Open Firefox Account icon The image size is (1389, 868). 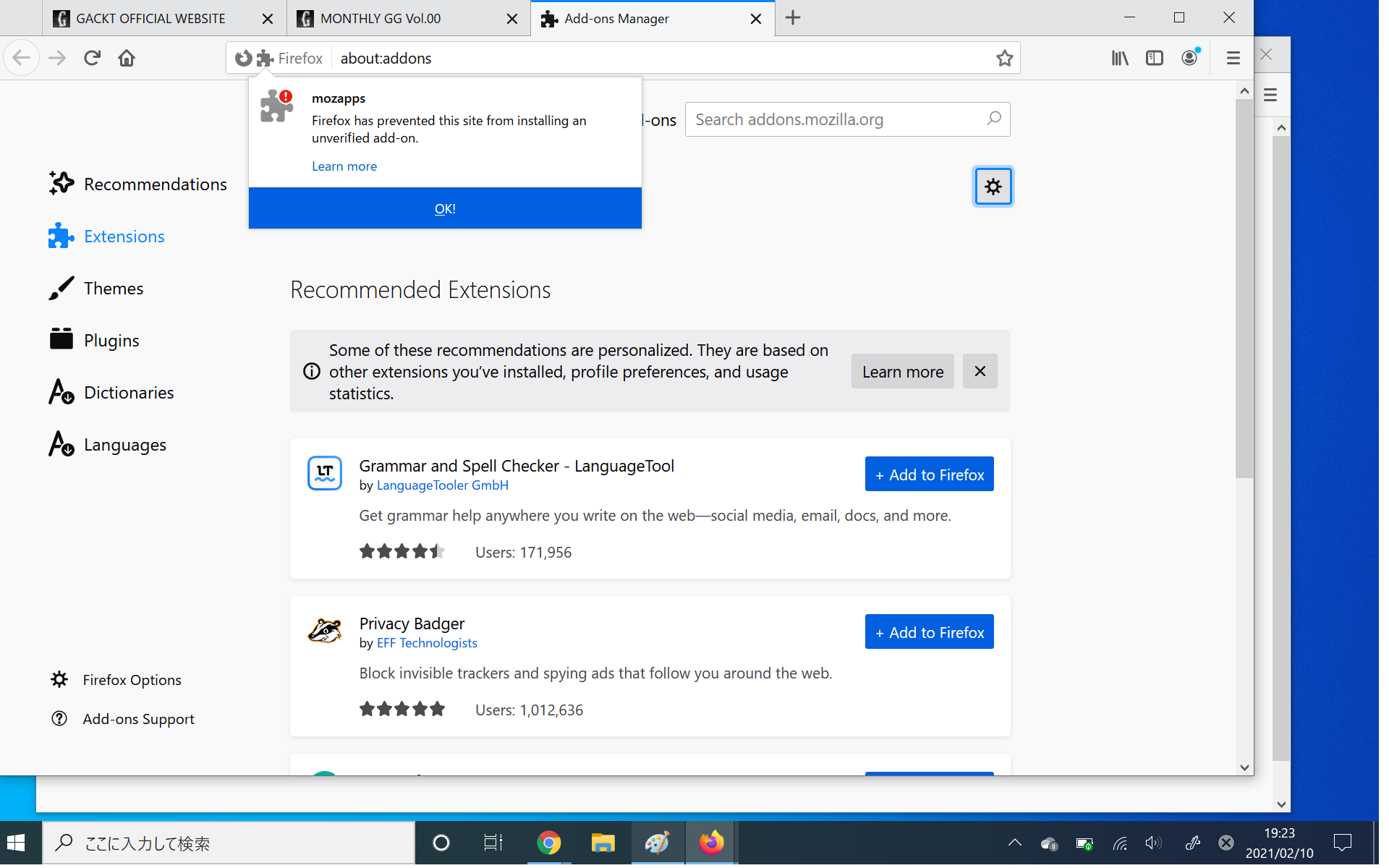[x=1189, y=58]
